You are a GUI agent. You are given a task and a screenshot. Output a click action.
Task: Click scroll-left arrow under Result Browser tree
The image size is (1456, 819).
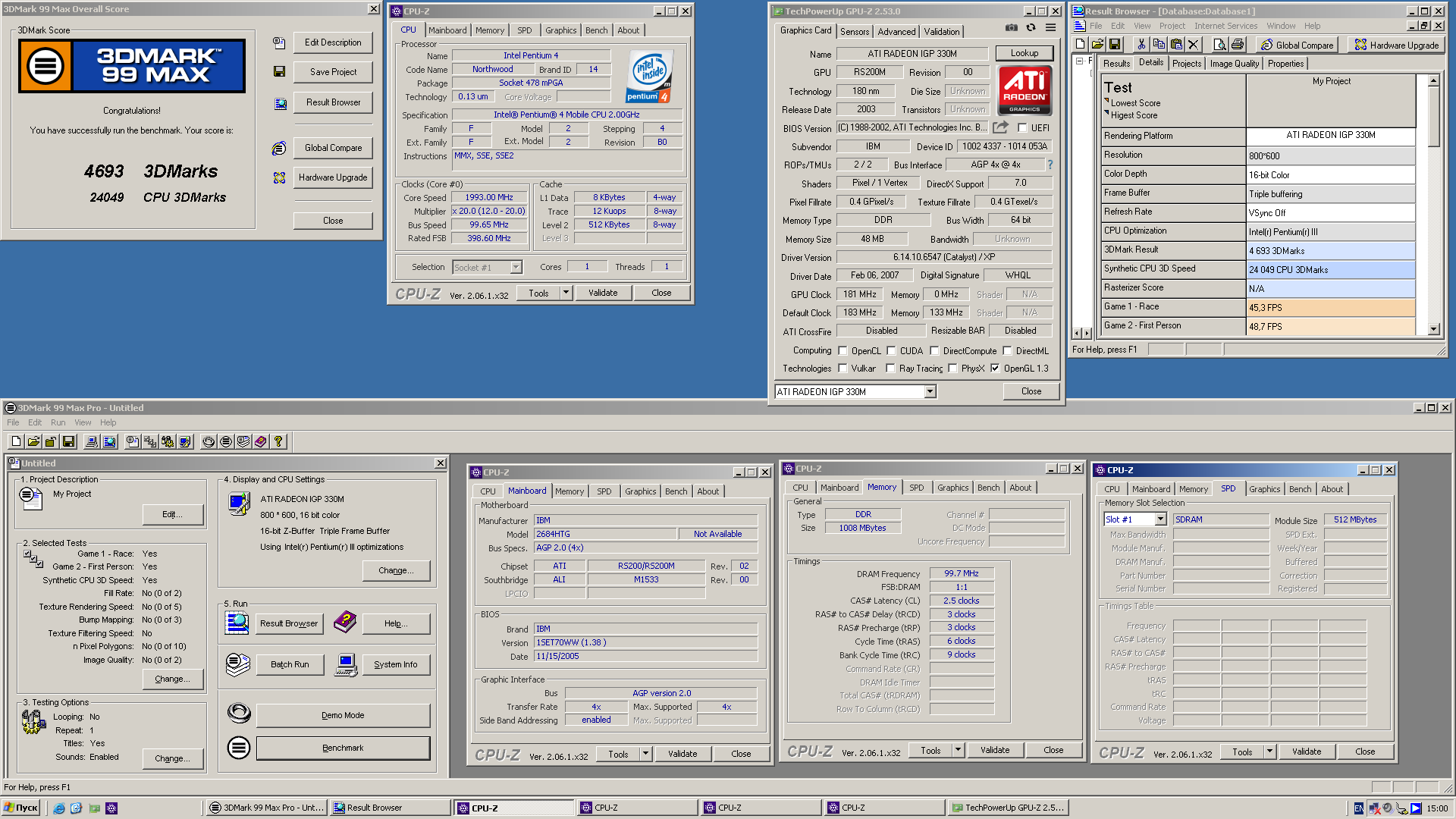pos(1077,333)
